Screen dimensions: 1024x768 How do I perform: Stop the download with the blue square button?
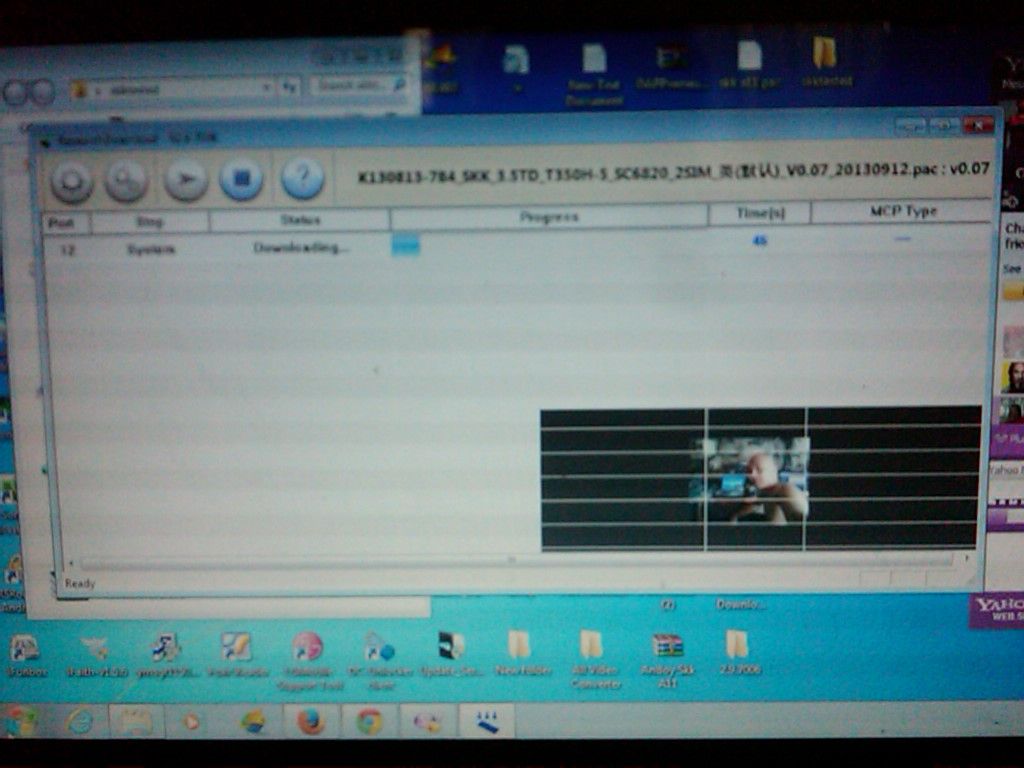(x=241, y=180)
